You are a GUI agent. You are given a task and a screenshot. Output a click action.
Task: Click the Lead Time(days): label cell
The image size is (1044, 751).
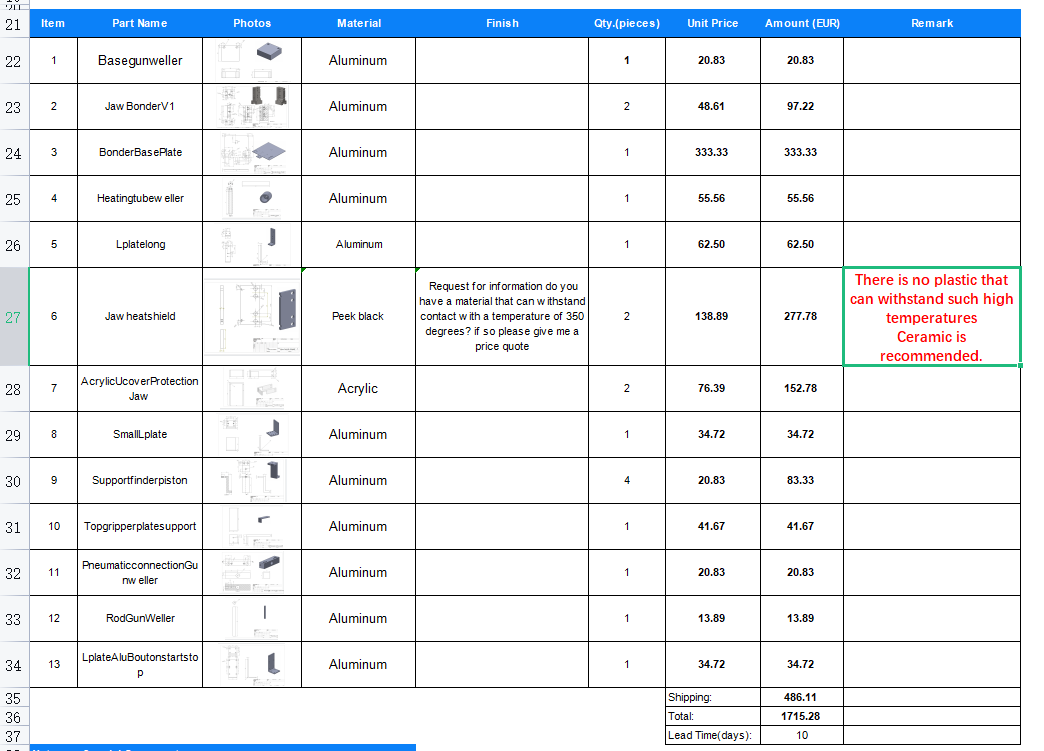tap(713, 735)
